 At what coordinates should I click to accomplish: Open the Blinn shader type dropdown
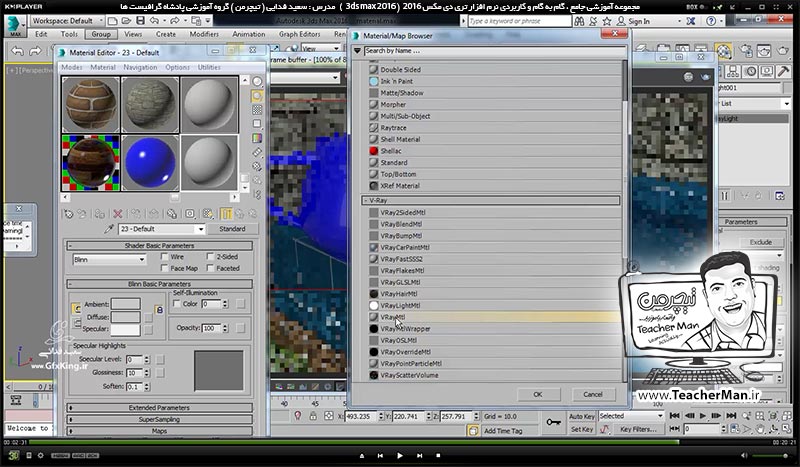tap(109, 260)
